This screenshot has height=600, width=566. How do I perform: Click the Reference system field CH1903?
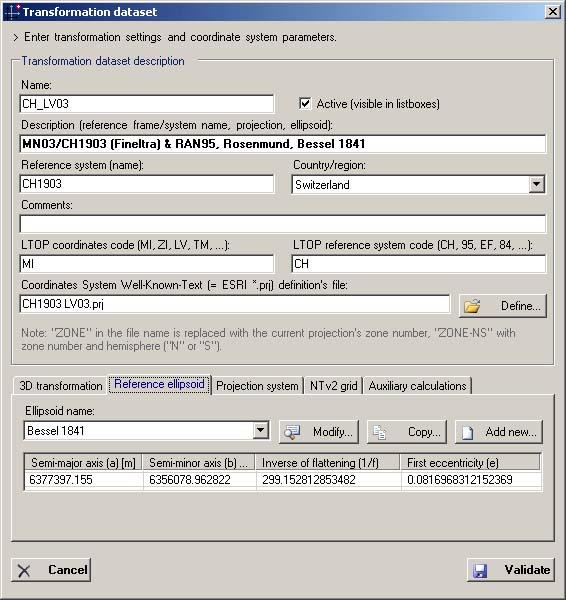pos(147,184)
